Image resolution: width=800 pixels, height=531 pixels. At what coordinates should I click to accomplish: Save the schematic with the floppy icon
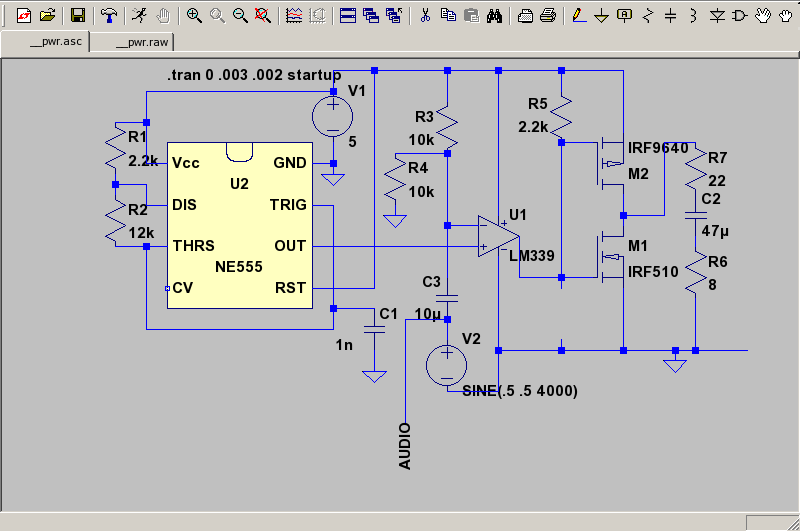78,16
